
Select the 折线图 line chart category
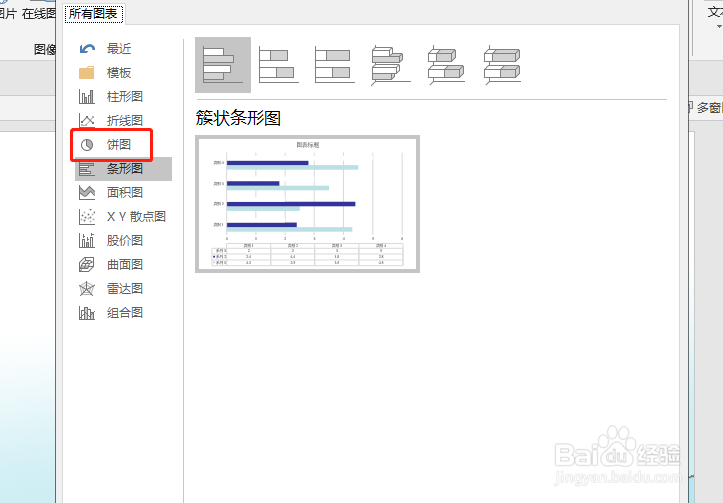(124, 120)
